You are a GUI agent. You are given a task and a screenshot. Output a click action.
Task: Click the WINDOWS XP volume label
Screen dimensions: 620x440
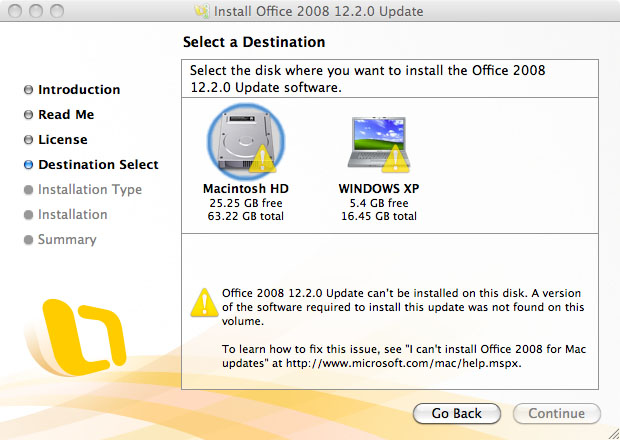coord(379,188)
